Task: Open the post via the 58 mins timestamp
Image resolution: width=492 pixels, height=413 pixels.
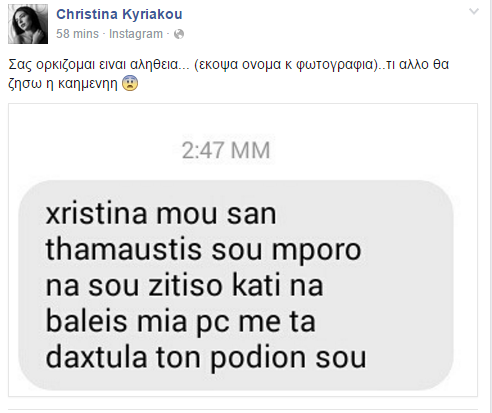Action: (77, 34)
